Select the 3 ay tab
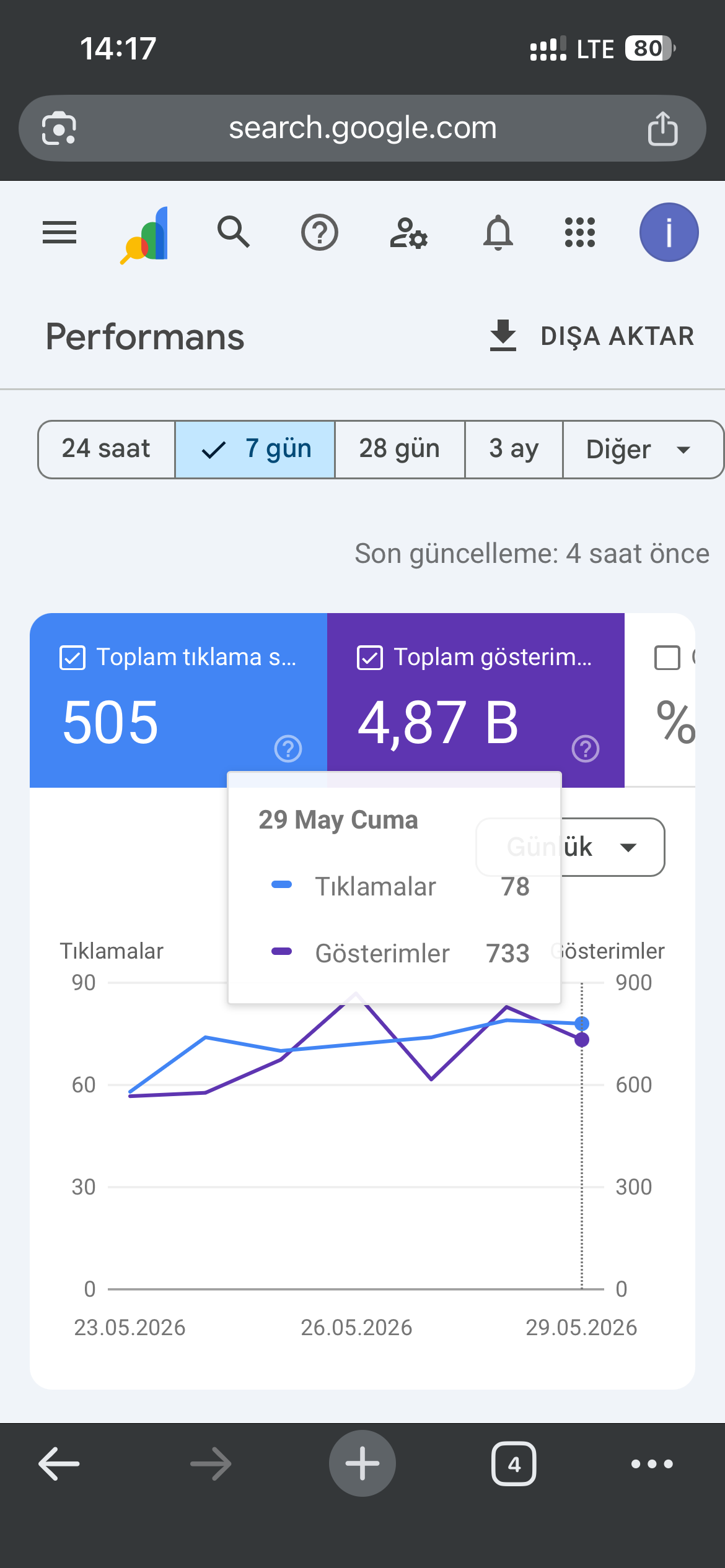This screenshot has height=1568, width=725. pos(514,450)
